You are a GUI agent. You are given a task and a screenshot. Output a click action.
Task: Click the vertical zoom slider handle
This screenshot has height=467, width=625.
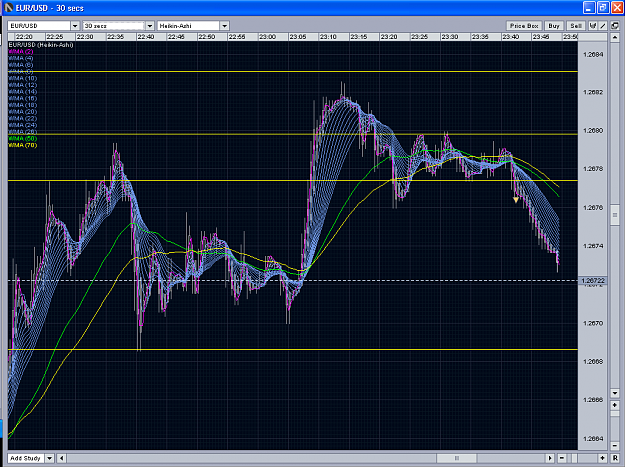(614, 415)
